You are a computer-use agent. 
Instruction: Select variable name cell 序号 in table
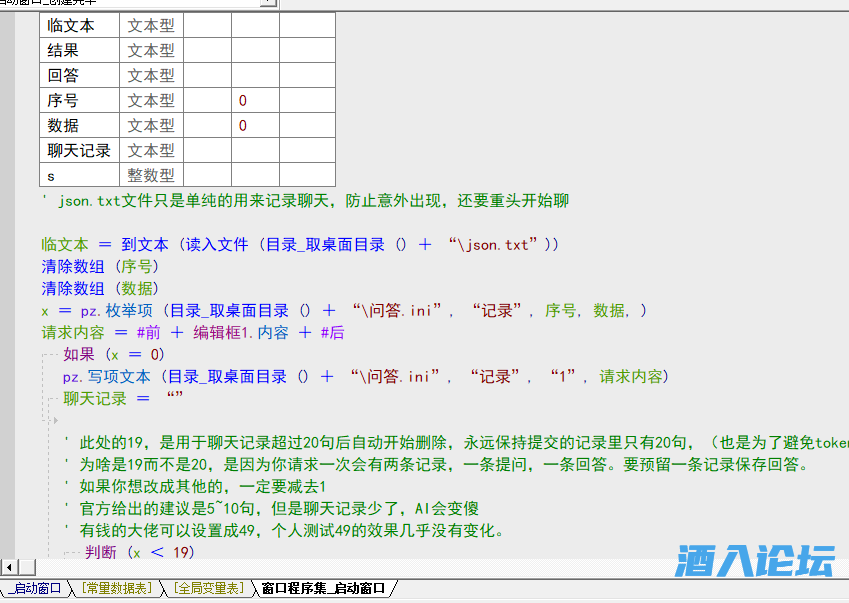point(80,100)
